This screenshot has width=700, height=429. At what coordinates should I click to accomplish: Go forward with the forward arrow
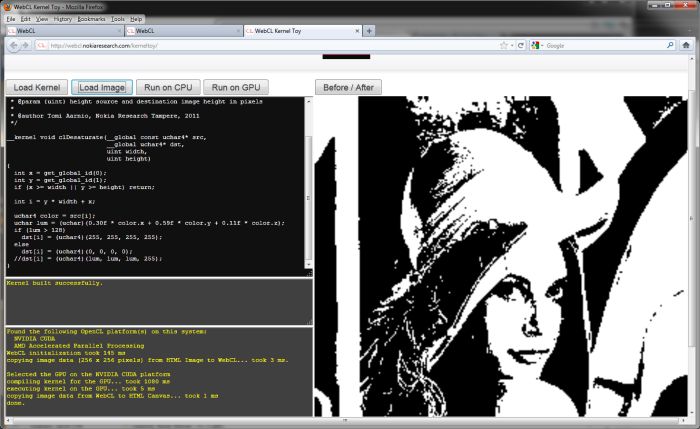tap(25, 46)
